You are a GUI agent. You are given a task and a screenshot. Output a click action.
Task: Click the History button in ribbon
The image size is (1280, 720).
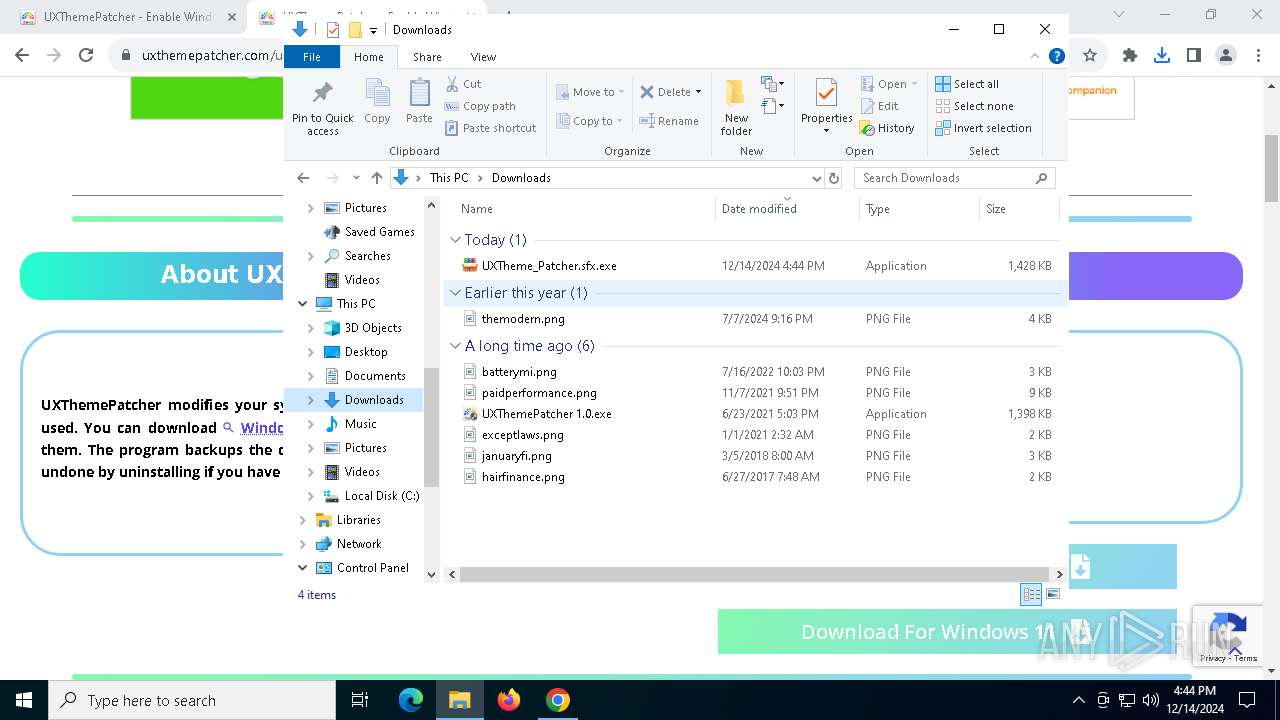(x=887, y=128)
